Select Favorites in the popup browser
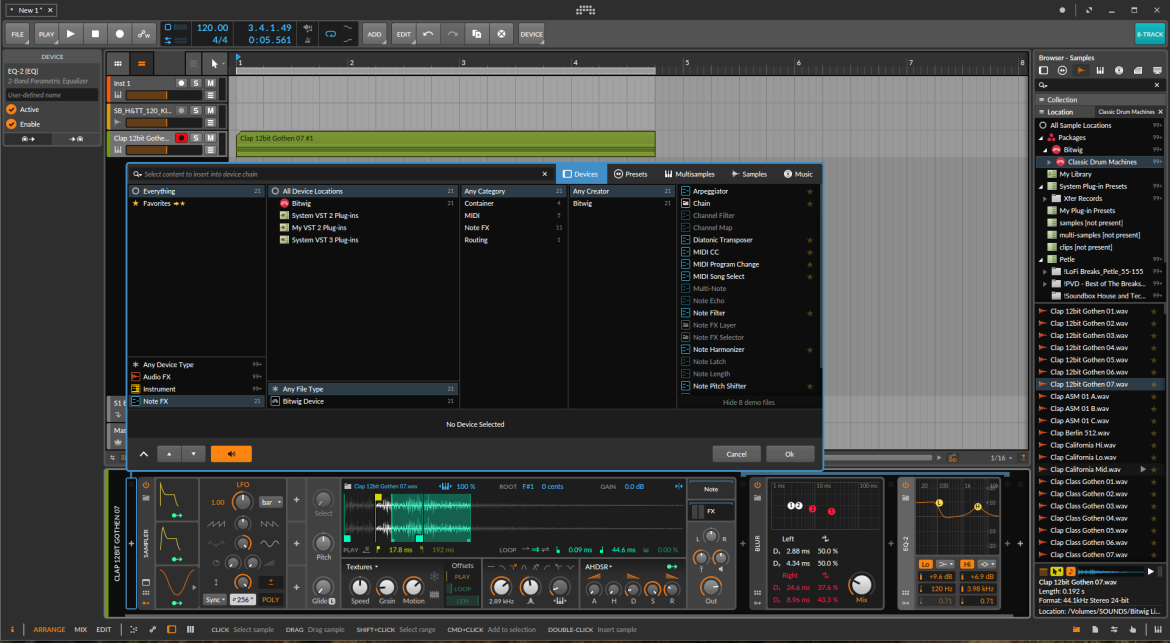The image size is (1170, 643). pos(196,203)
